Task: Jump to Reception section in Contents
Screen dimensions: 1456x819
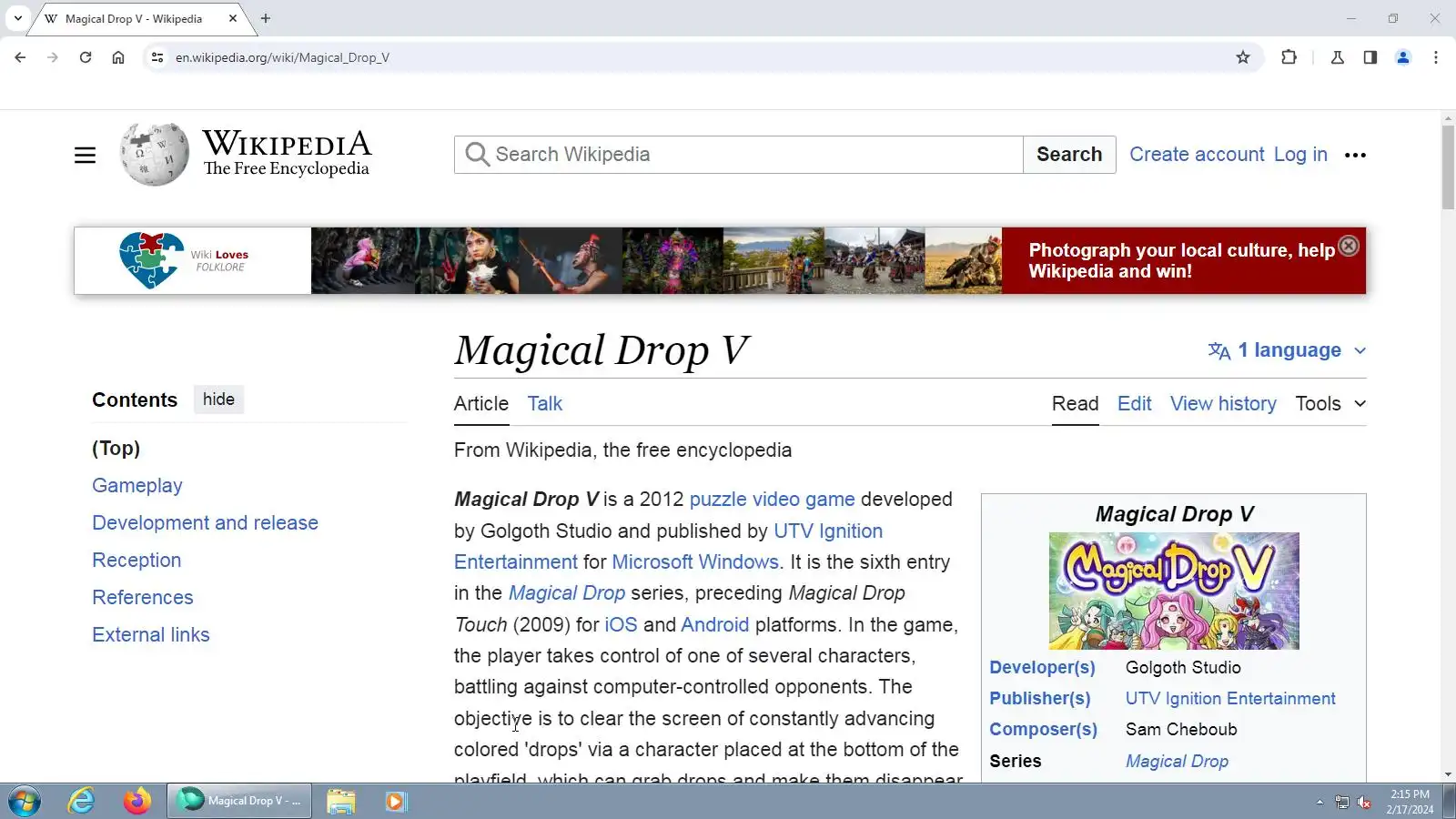Action: 136,561
